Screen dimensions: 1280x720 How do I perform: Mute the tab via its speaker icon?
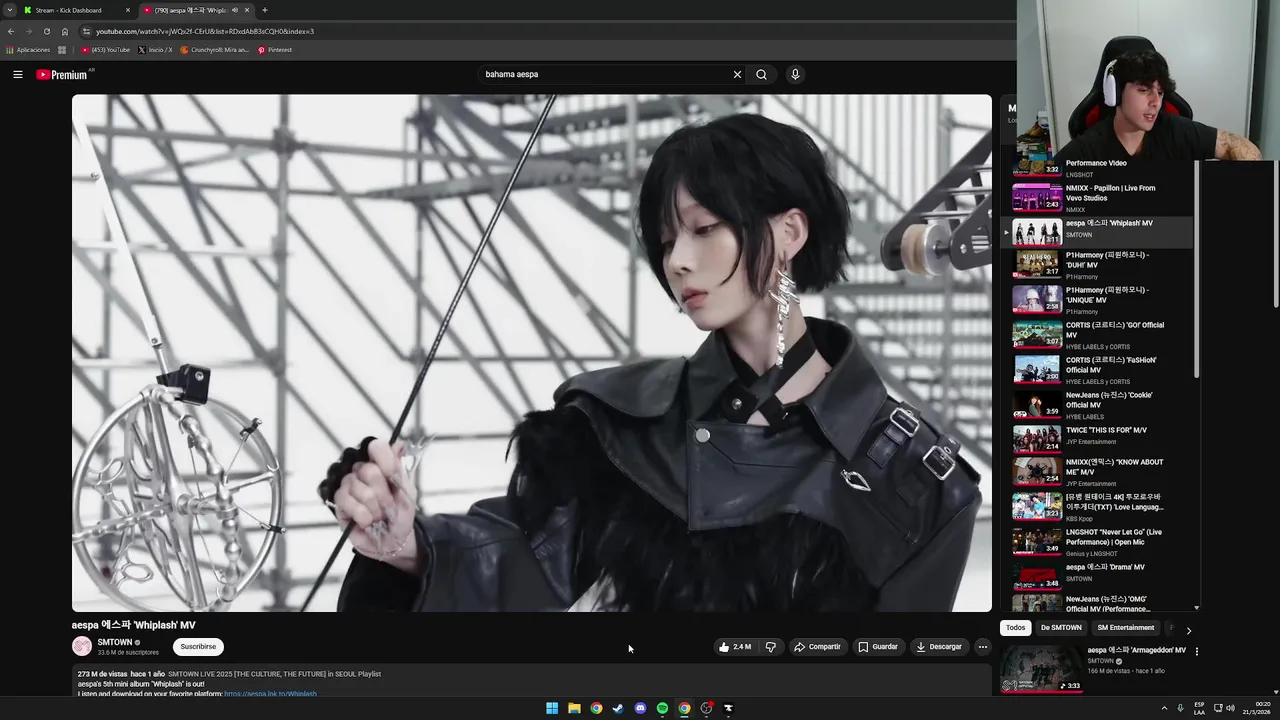235,10
